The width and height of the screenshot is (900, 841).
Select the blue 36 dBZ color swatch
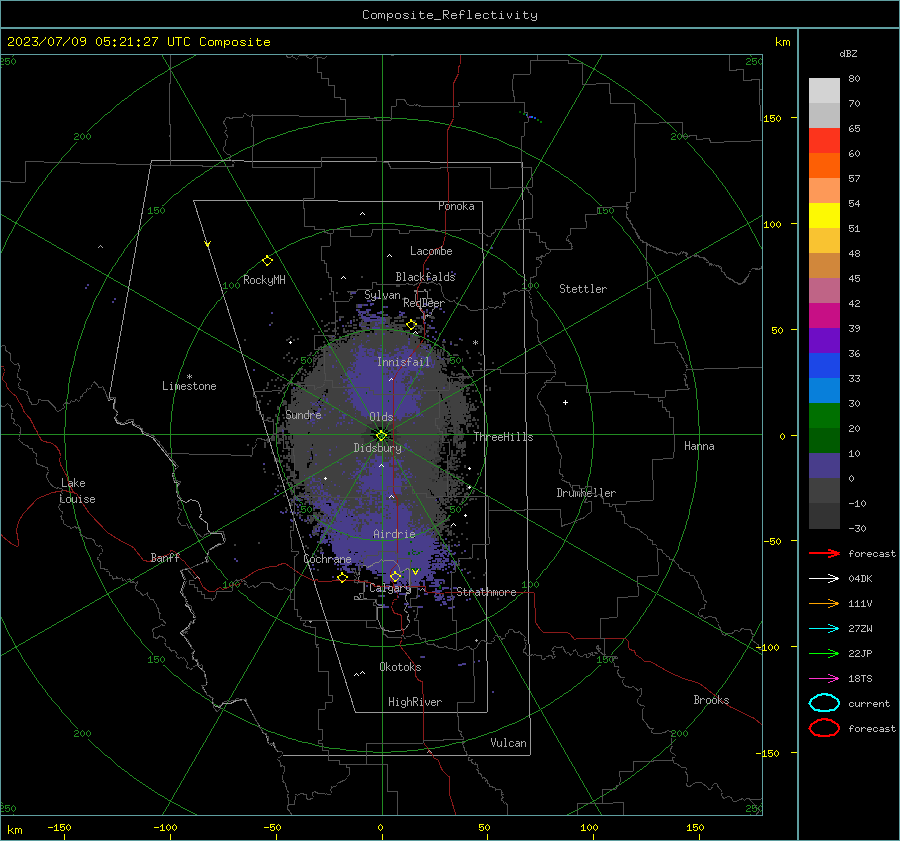point(824,365)
